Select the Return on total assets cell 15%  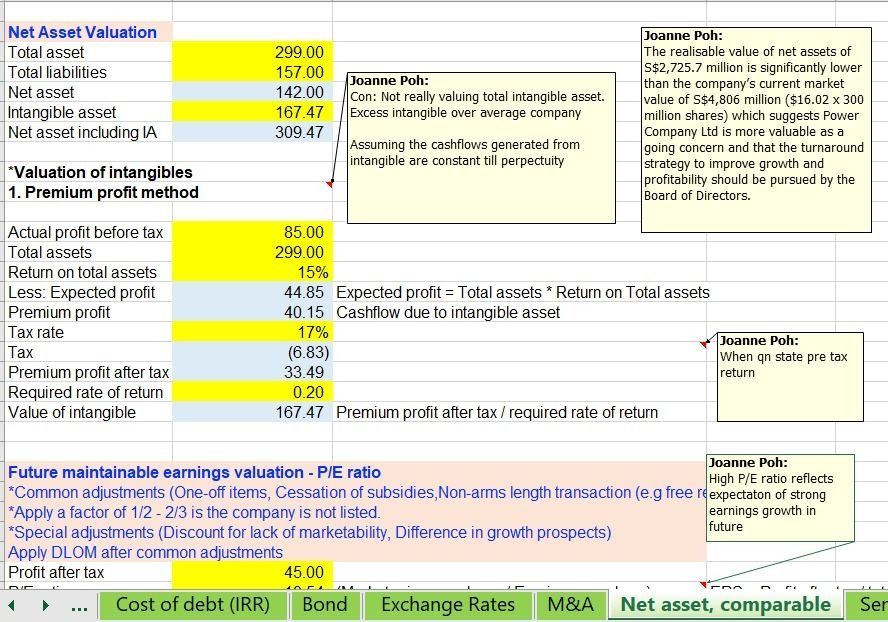[253, 272]
